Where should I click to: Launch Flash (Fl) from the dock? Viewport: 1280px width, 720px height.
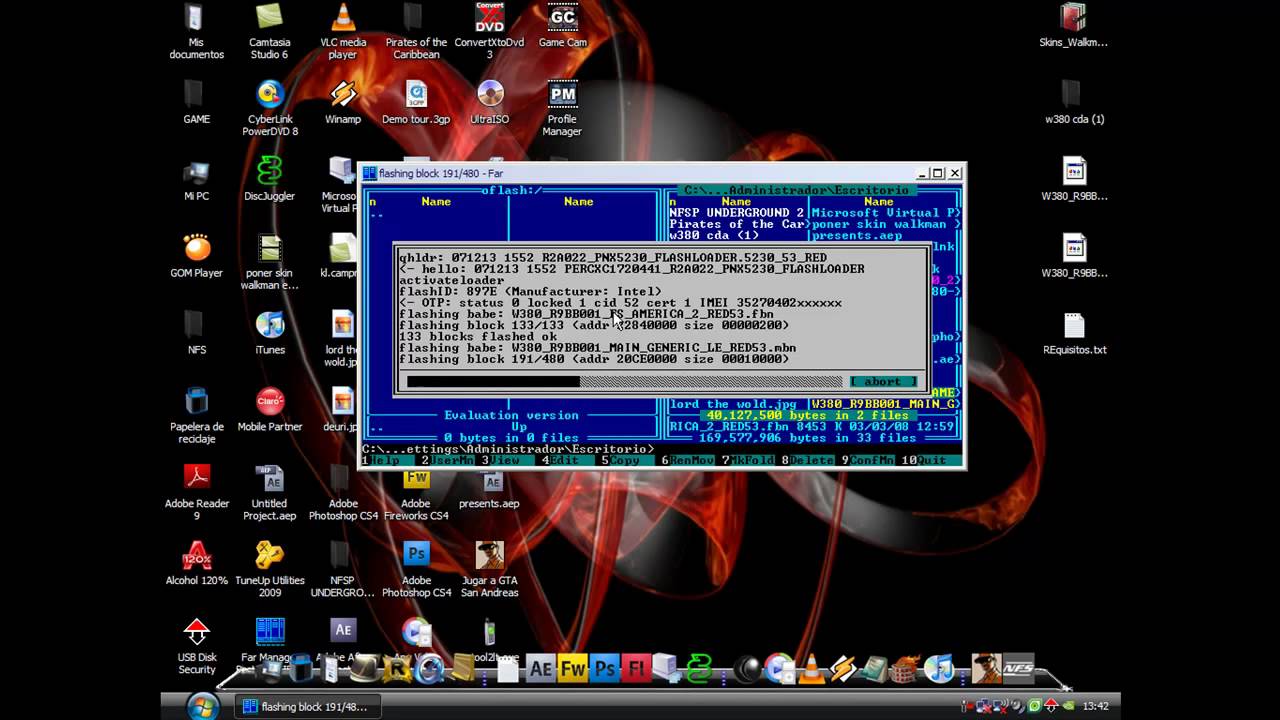[x=635, y=668]
